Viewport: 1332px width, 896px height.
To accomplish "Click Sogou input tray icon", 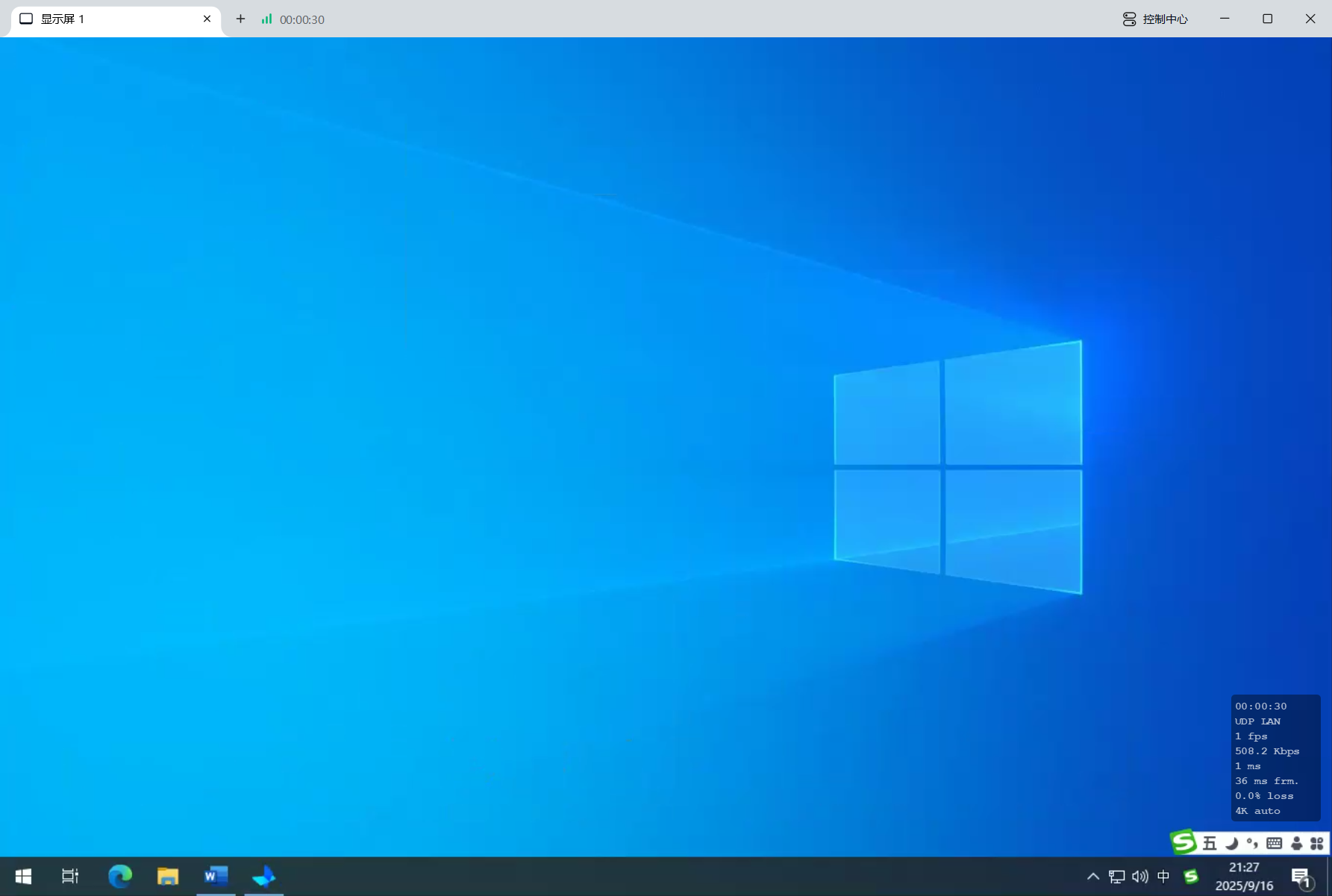I will tap(1192, 877).
